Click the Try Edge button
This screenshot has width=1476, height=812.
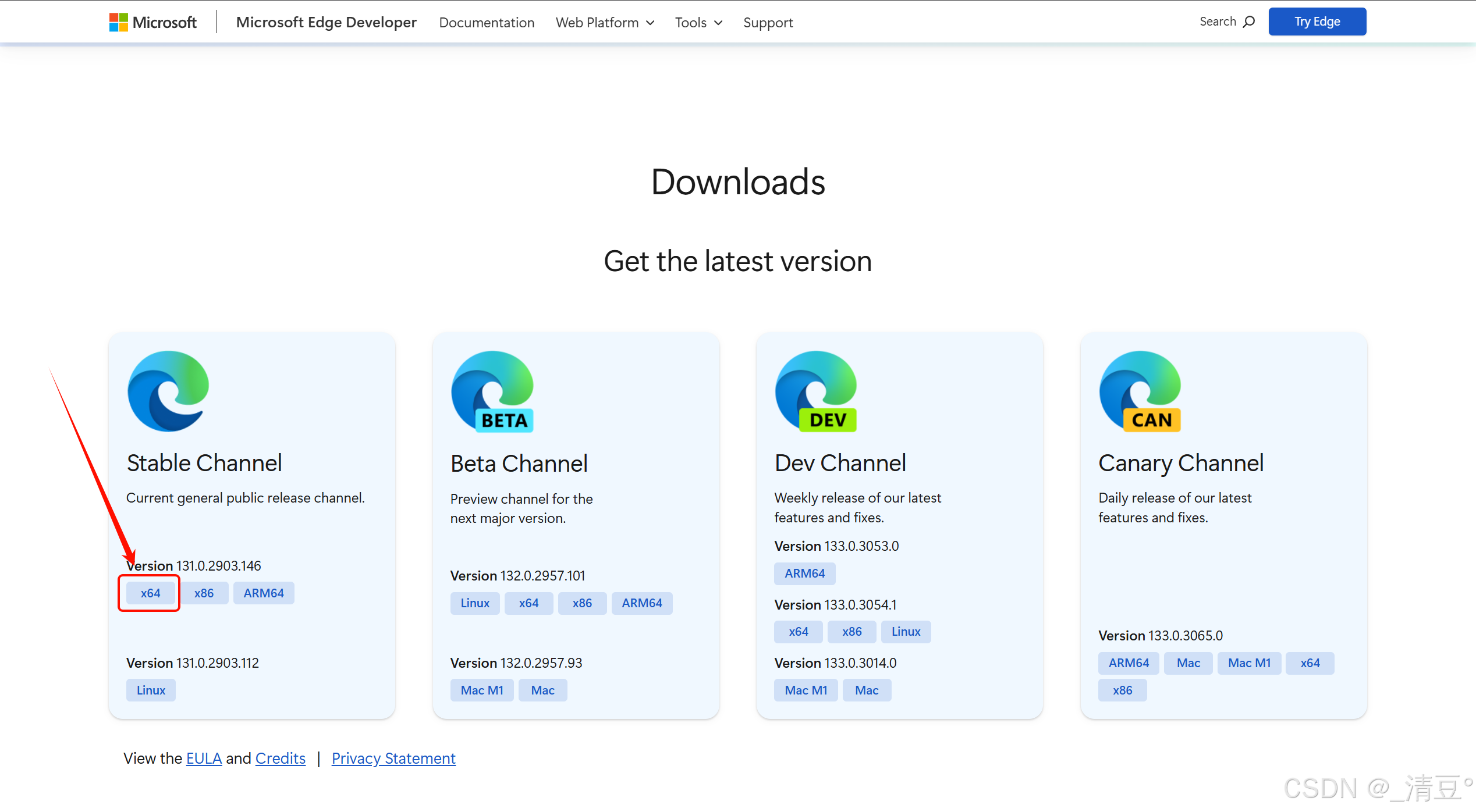point(1317,22)
